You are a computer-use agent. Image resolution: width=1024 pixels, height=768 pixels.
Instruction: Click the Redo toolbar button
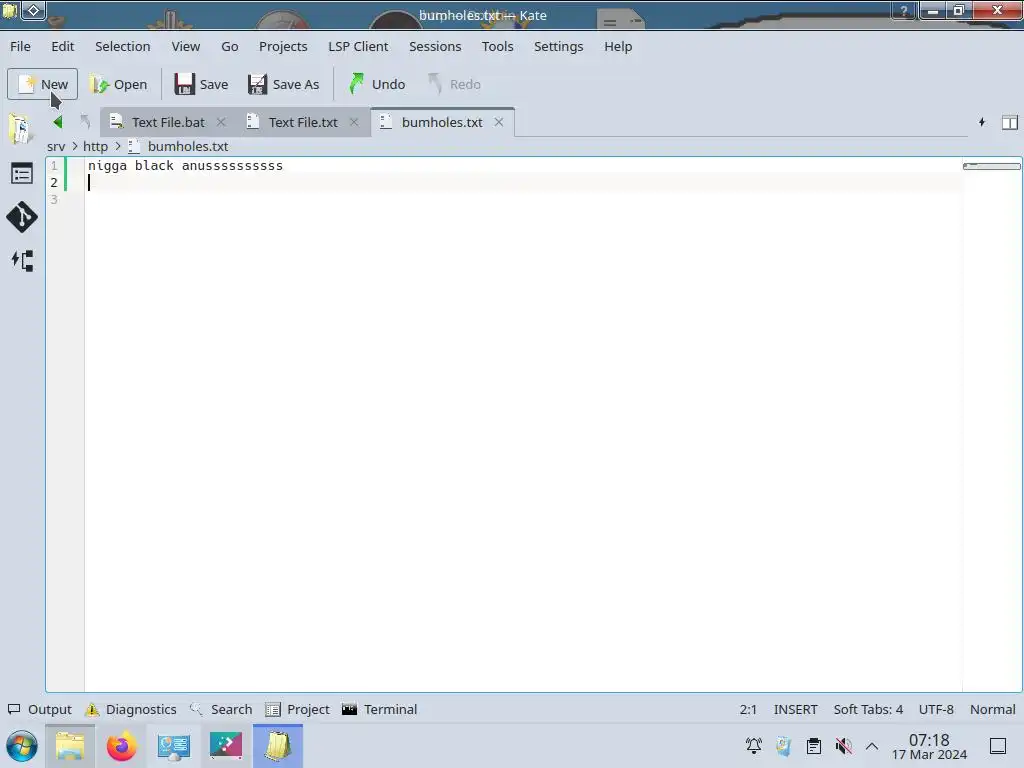[x=455, y=84]
